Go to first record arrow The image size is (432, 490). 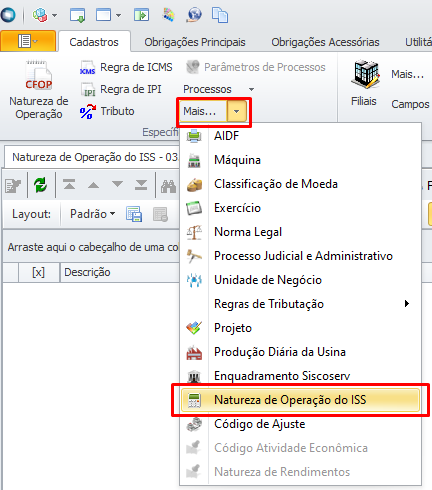(69, 185)
